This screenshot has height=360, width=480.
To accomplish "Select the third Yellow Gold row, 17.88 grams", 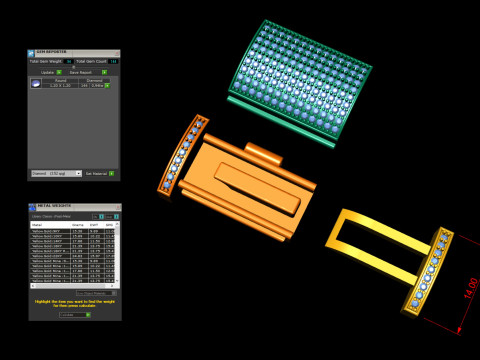I will tap(73, 241).
